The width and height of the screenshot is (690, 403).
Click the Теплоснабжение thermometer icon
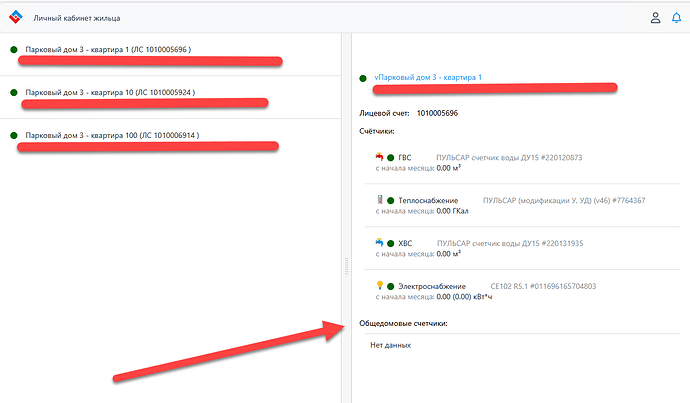(379, 200)
